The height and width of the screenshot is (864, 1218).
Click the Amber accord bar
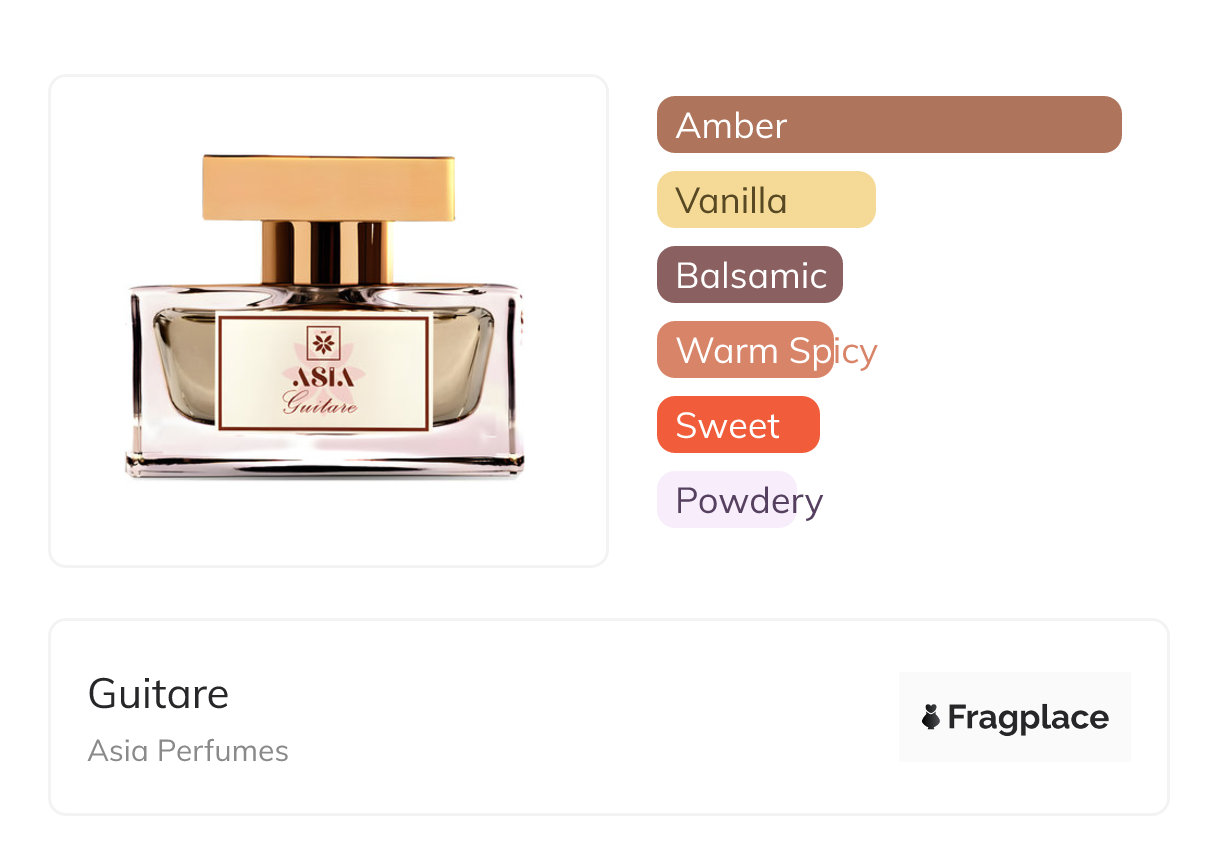pos(889,125)
